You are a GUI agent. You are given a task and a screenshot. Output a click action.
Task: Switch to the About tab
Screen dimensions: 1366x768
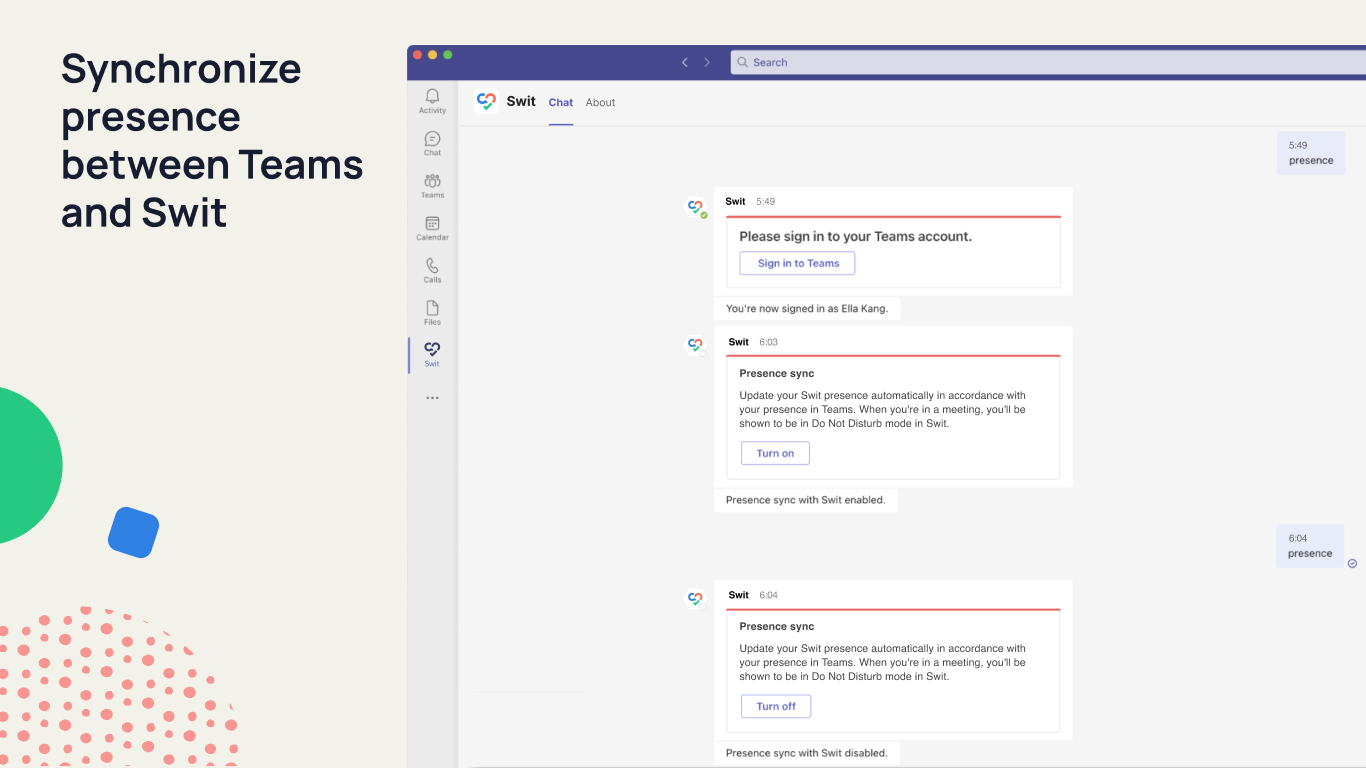coord(601,102)
